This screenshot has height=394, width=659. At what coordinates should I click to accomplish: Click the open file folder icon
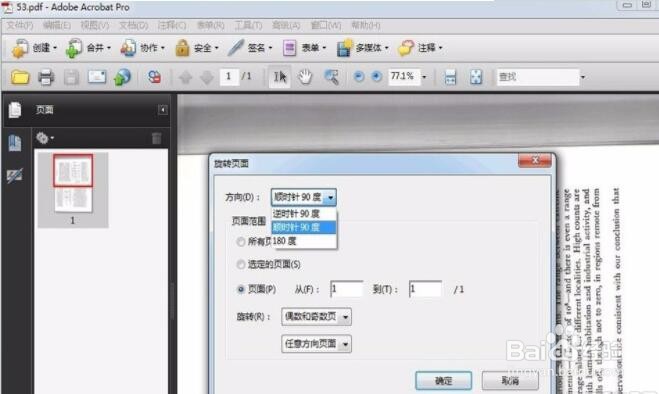(20, 77)
